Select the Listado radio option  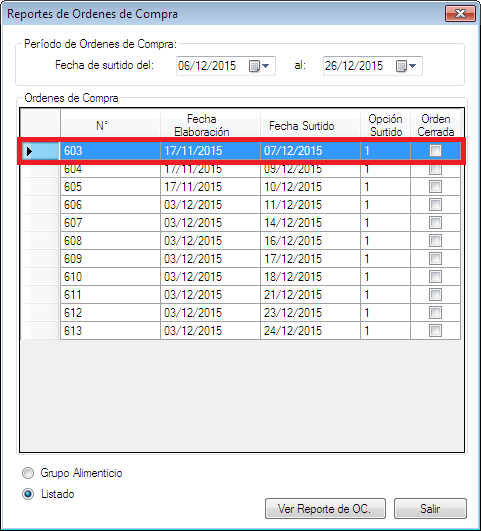point(28,494)
